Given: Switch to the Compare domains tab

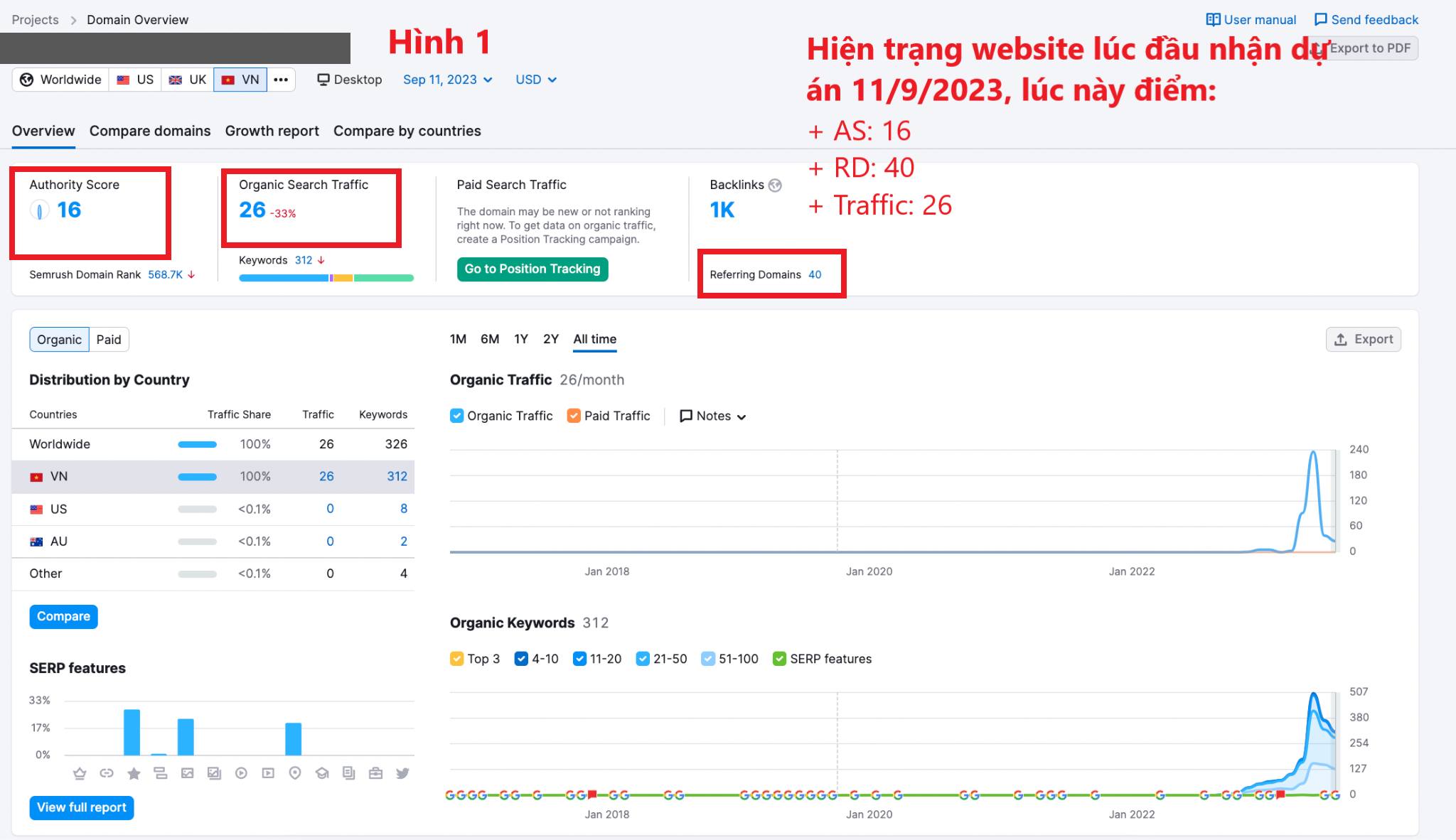Looking at the screenshot, I should tap(150, 131).
